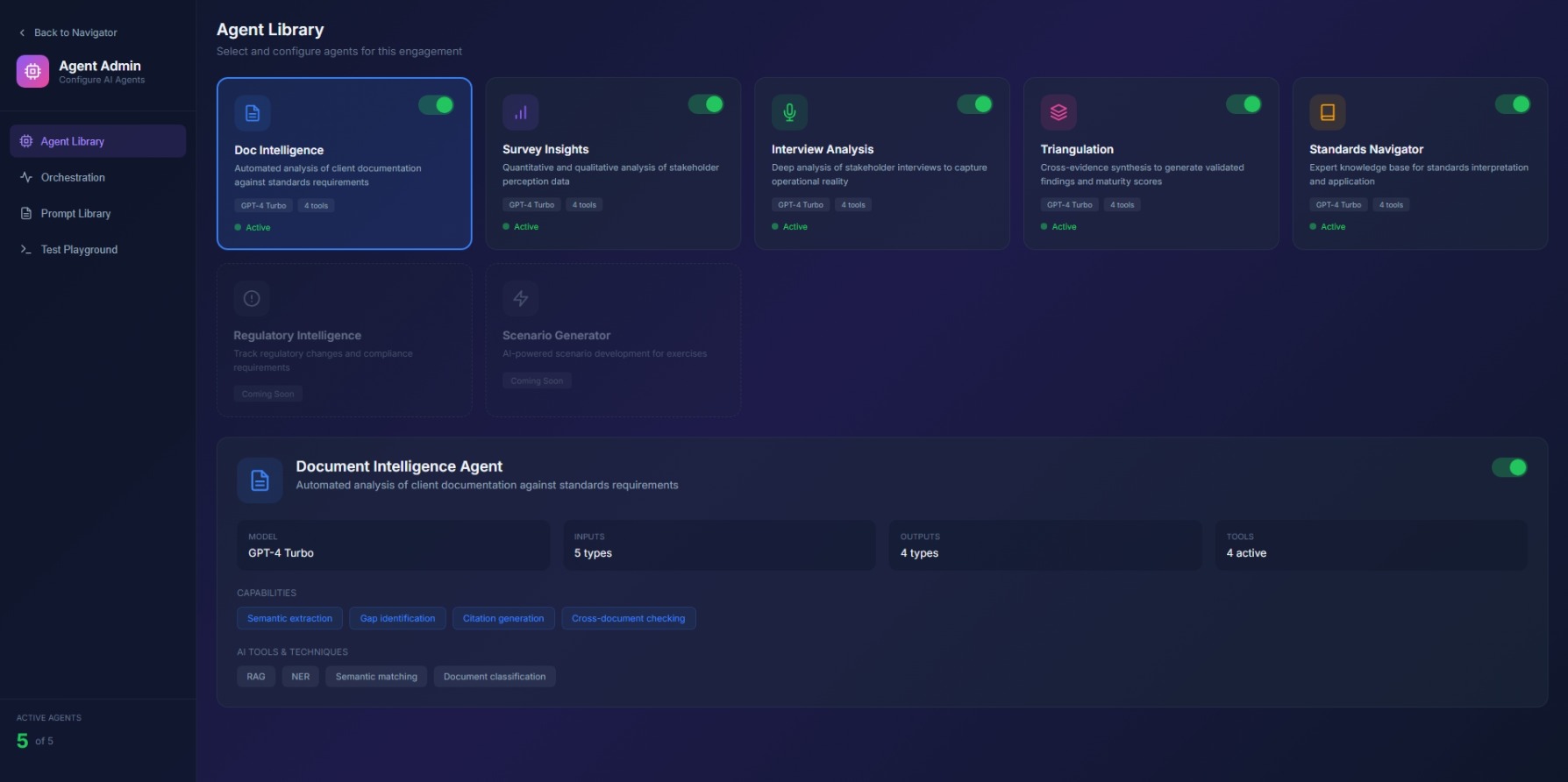Open the Prompt Library section

pyautogui.click(x=75, y=213)
